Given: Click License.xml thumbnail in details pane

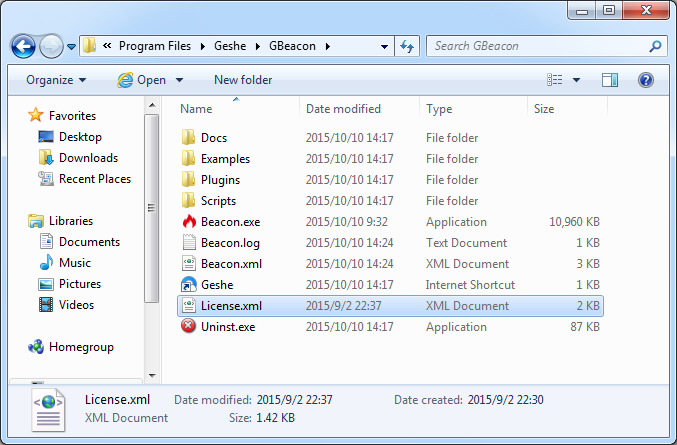Looking at the screenshot, I should coord(48,410).
